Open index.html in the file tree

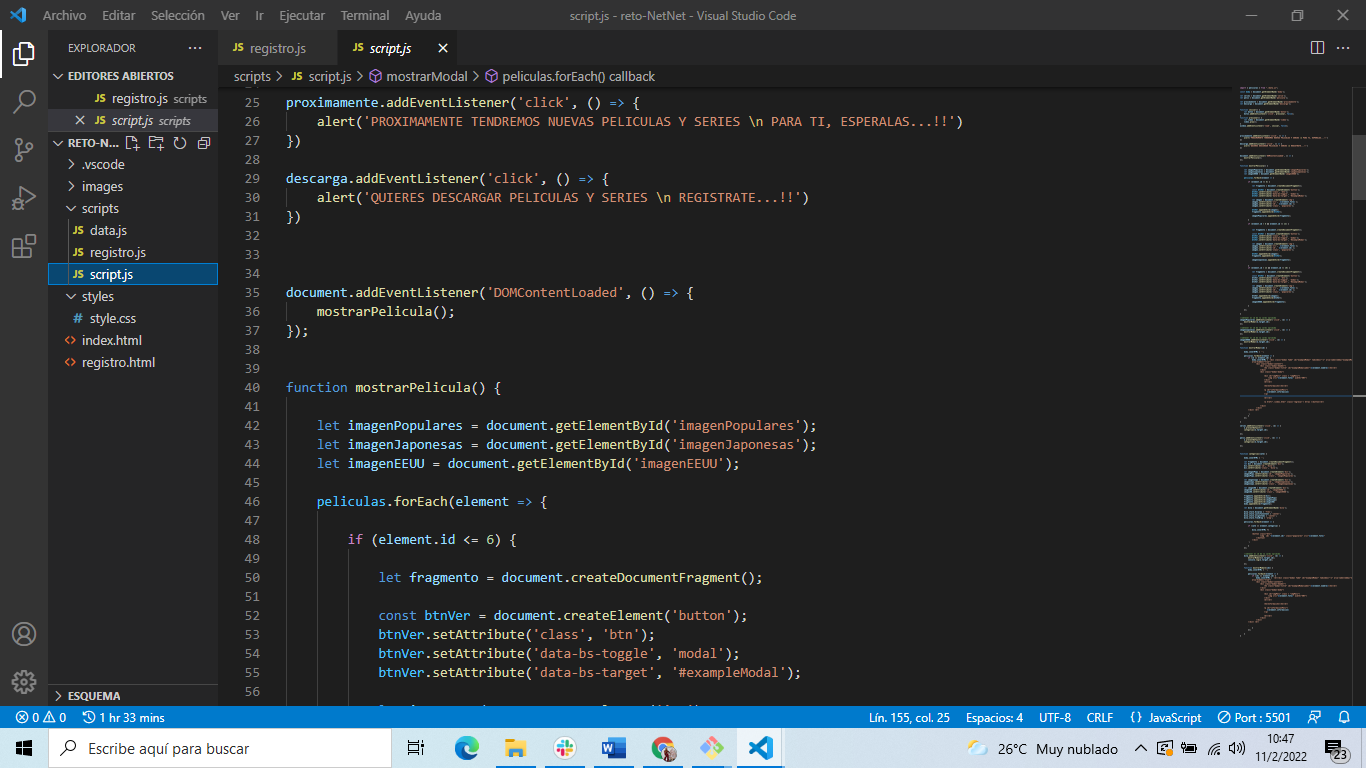click(133, 340)
